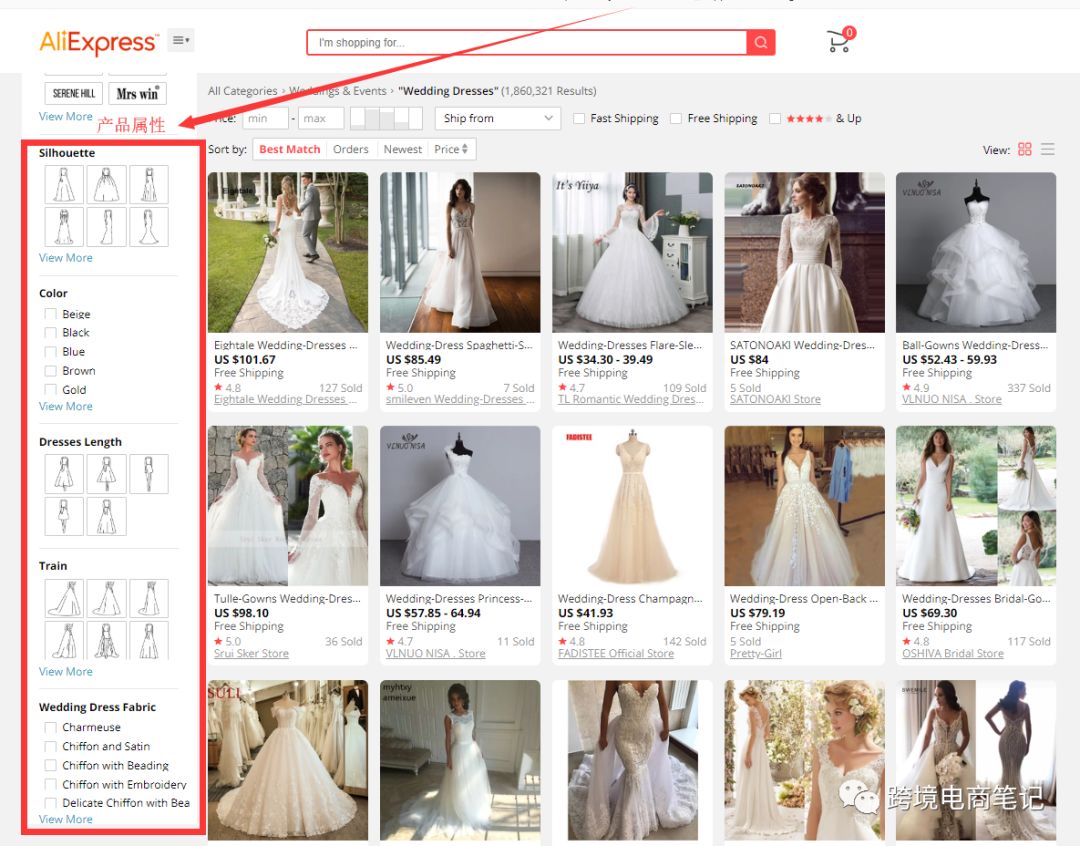Go to All Categories breadcrumb
Screen dimensions: 1080x846
coord(242,91)
